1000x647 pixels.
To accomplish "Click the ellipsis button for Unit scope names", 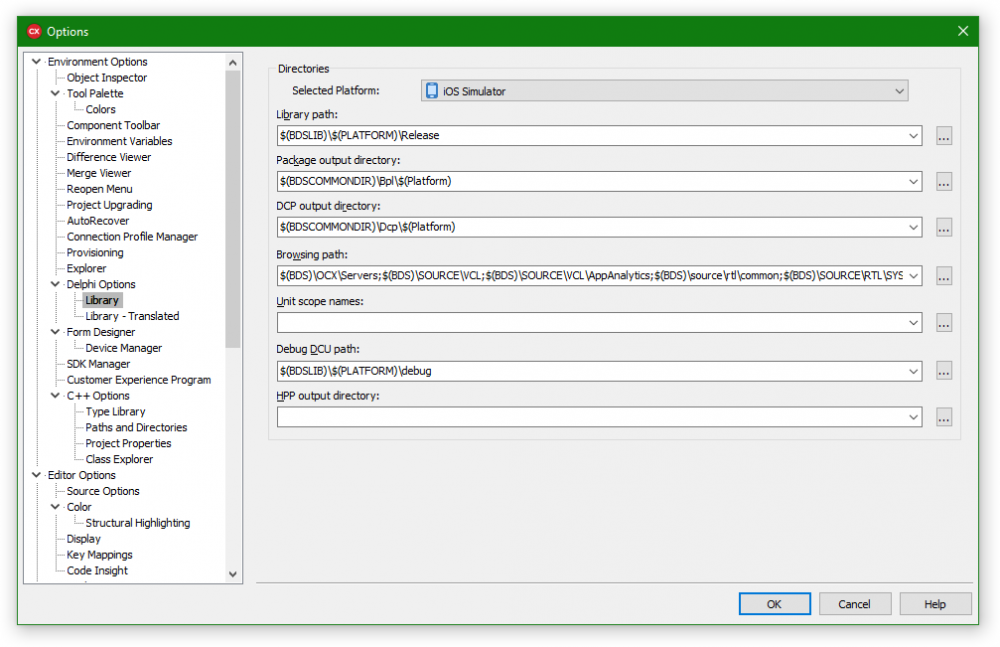I will click(x=944, y=323).
